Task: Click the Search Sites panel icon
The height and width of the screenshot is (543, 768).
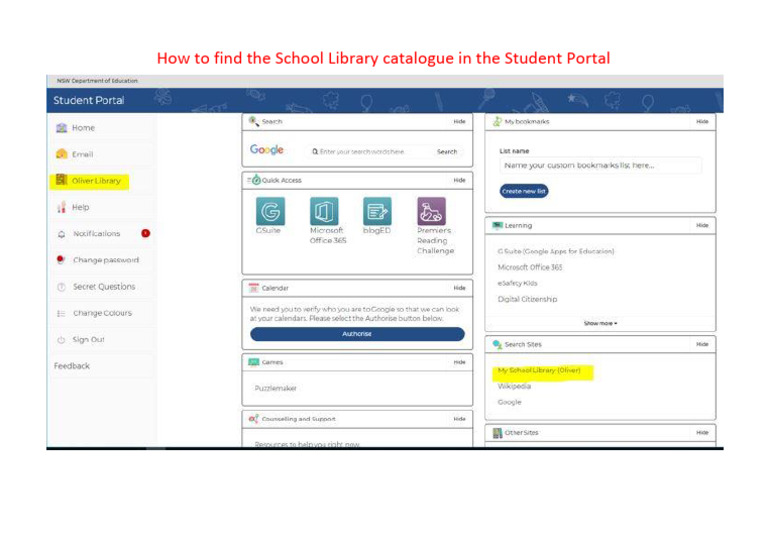Action: 497,345
